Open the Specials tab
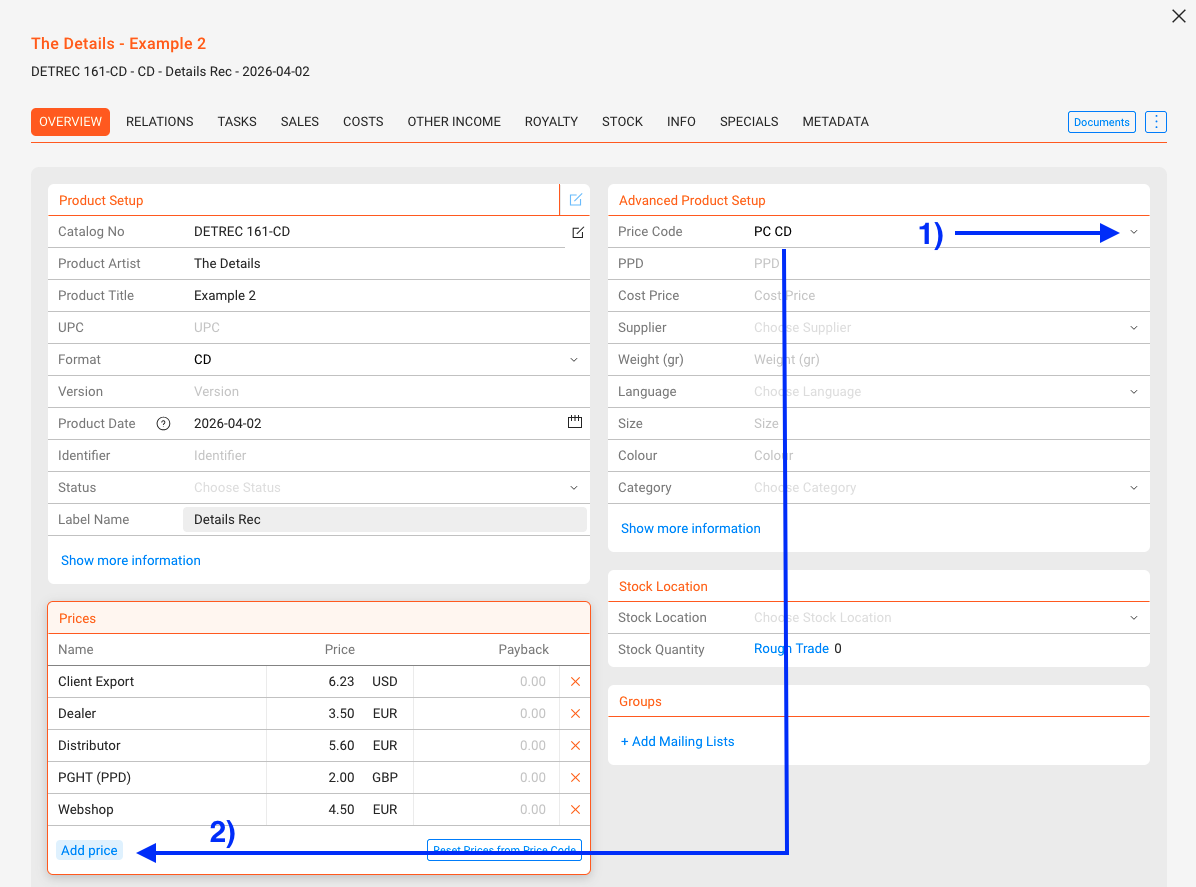The image size is (1196, 887). click(749, 122)
